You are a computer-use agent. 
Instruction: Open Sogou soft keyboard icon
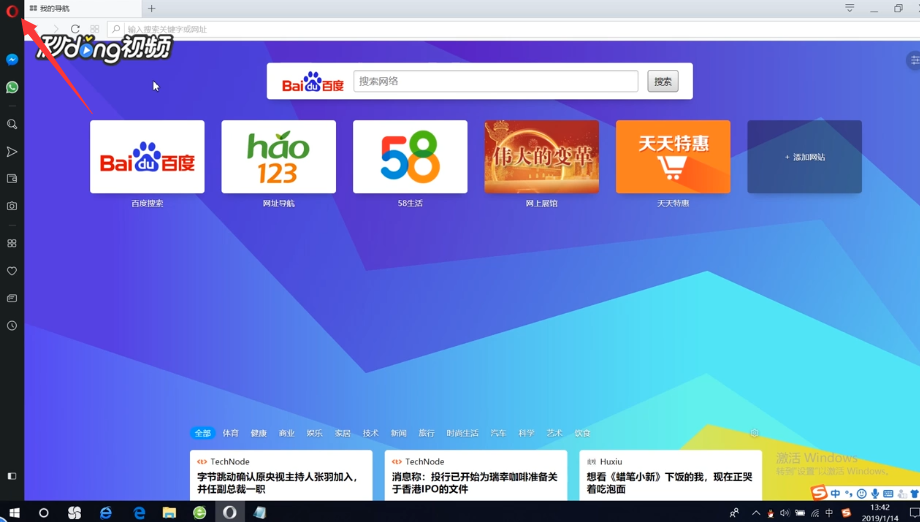click(x=888, y=493)
